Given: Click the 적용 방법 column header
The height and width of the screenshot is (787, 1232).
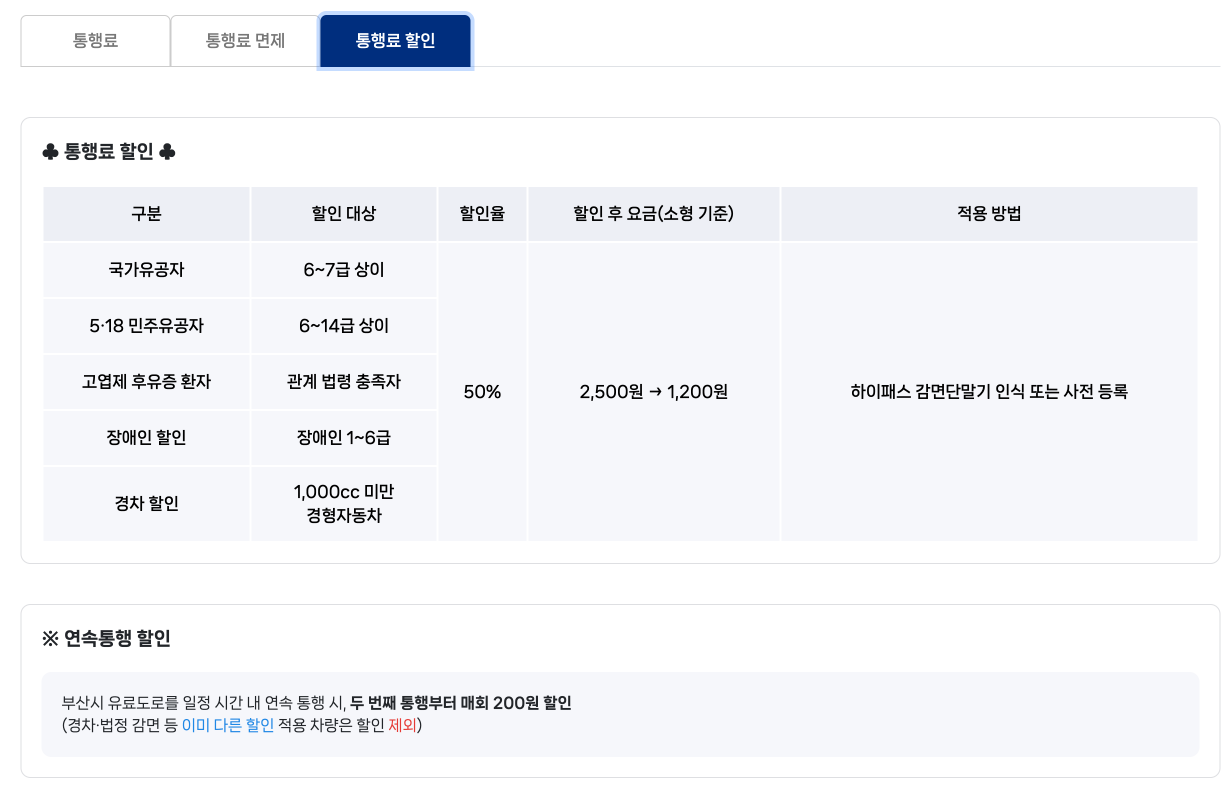Looking at the screenshot, I should [x=989, y=213].
